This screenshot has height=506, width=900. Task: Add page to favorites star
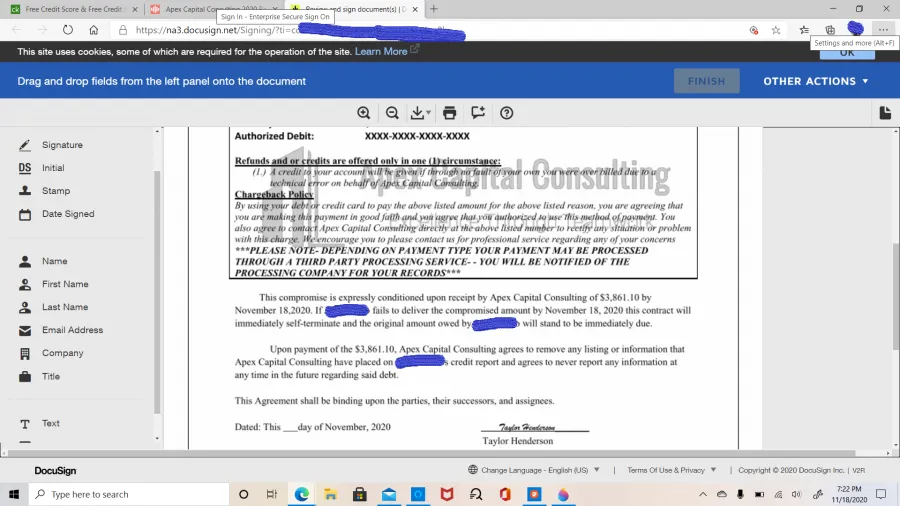point(775,30)
